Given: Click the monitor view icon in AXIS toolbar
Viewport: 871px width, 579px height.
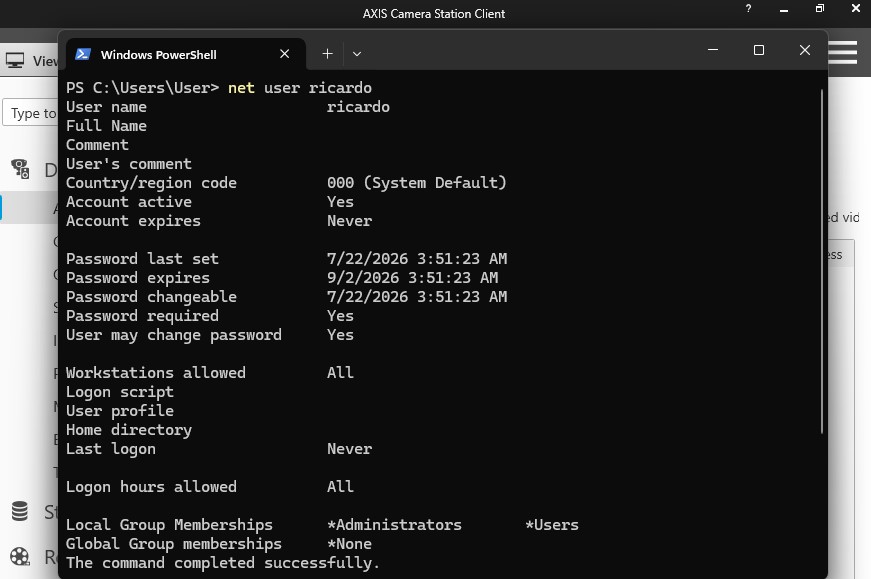Looking at the screenshot, I should [15, 60].
